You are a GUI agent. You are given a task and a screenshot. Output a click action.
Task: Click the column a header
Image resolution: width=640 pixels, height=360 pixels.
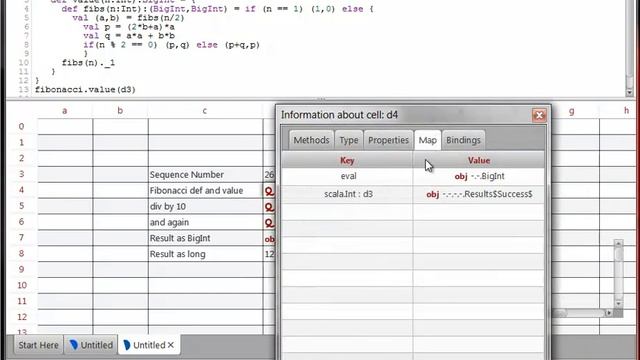[65, 111]
